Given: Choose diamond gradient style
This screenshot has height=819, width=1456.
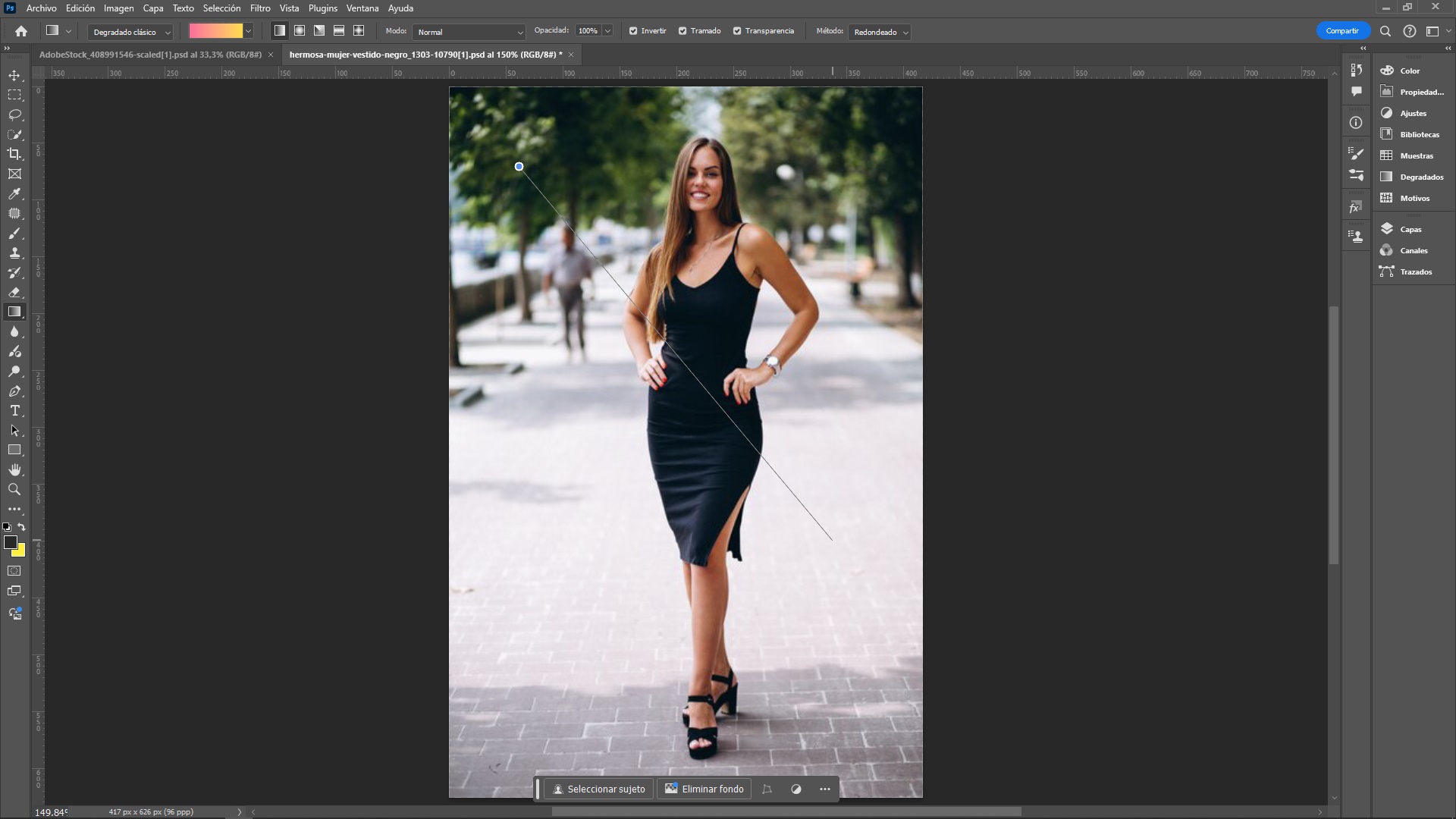Looking at the screenshot, I should pos(359,31).
